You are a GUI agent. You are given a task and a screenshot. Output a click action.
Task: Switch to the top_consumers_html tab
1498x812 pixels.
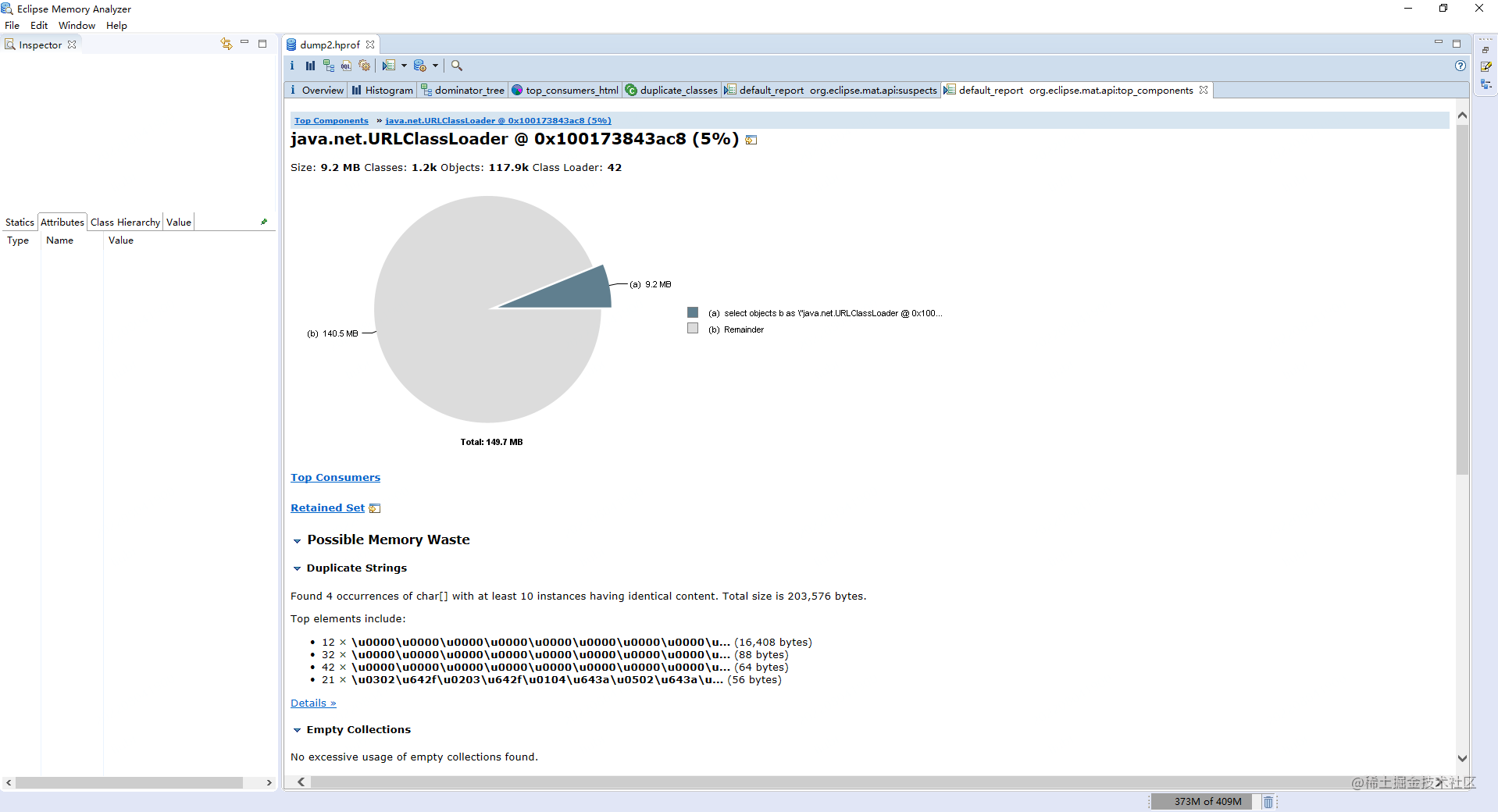pyautogui.click(x=565, y=90)
